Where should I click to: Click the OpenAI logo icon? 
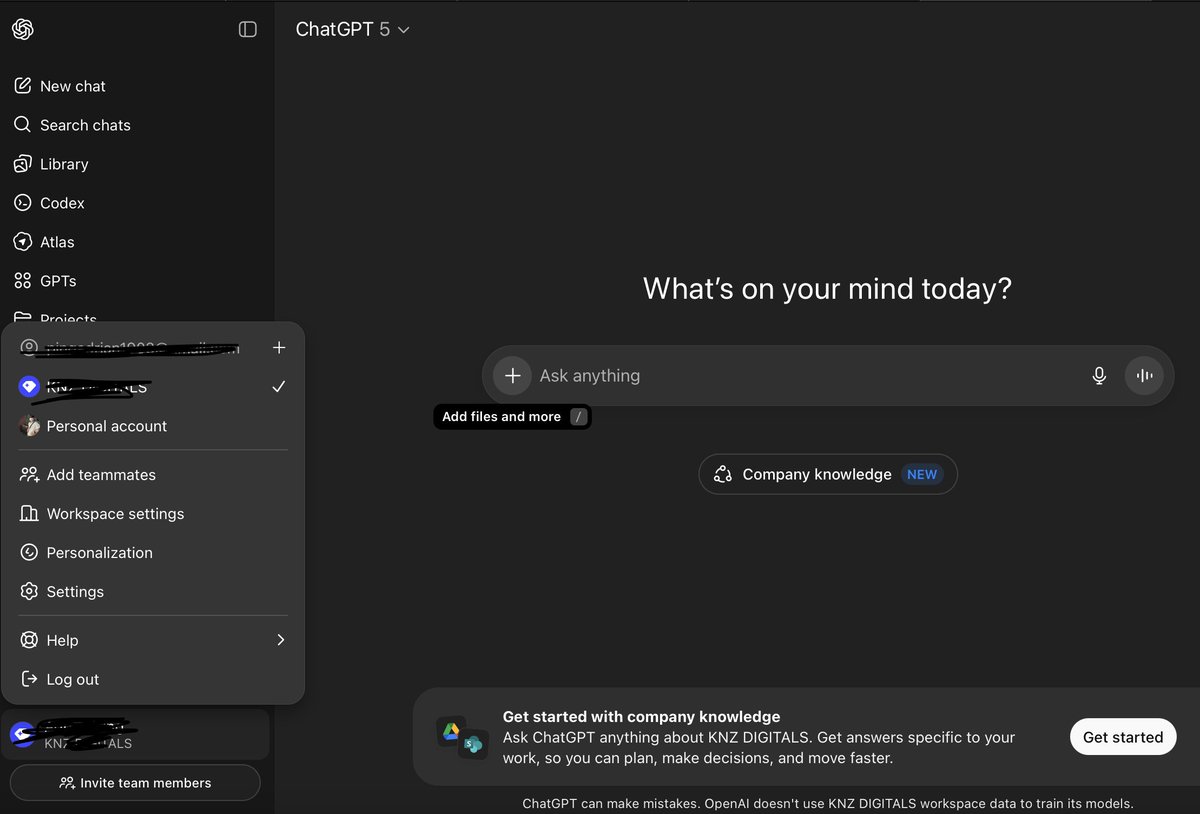coord(23,29)
